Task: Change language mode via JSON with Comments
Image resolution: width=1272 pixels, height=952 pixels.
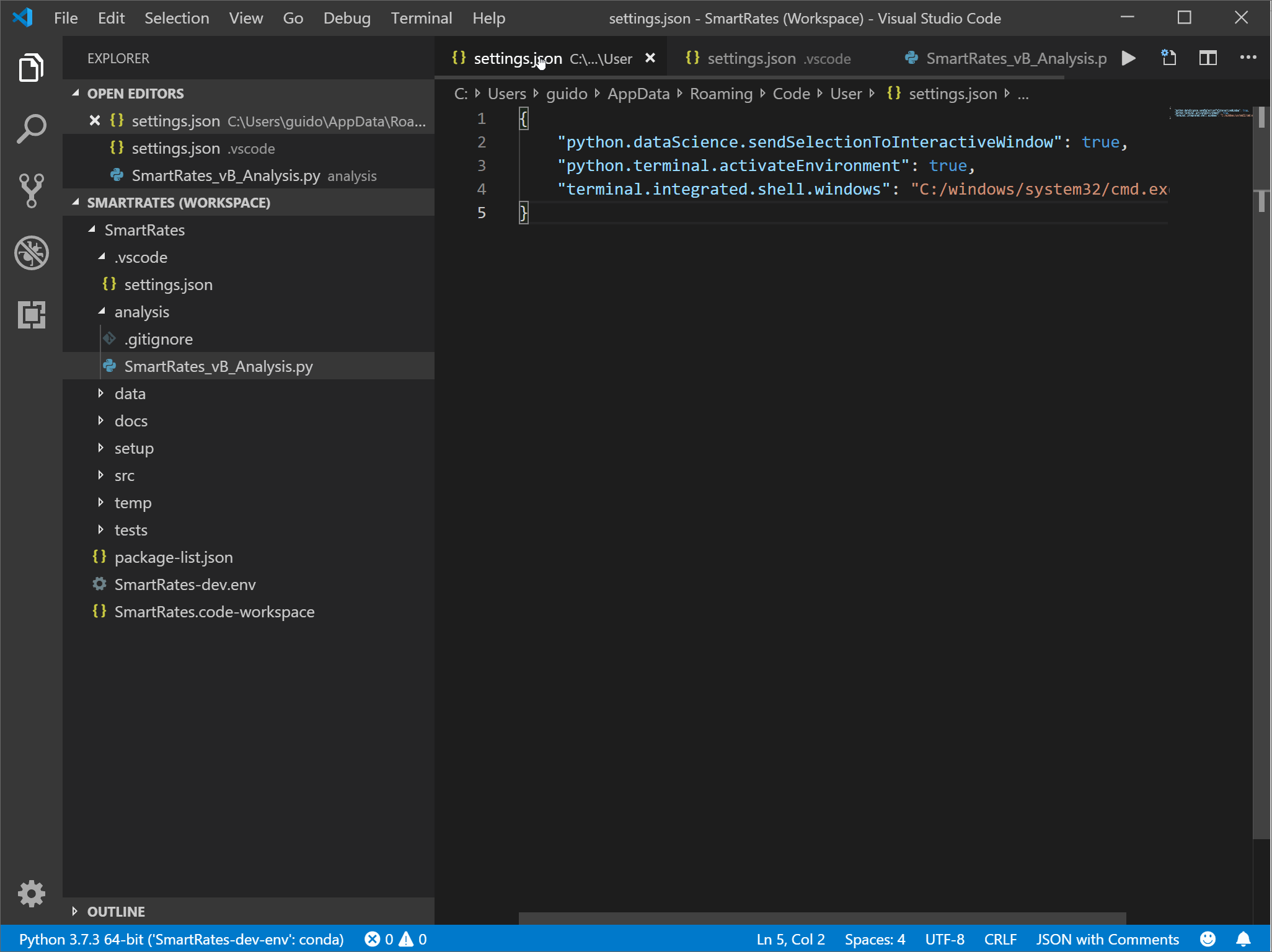Action: (1106, 939)
